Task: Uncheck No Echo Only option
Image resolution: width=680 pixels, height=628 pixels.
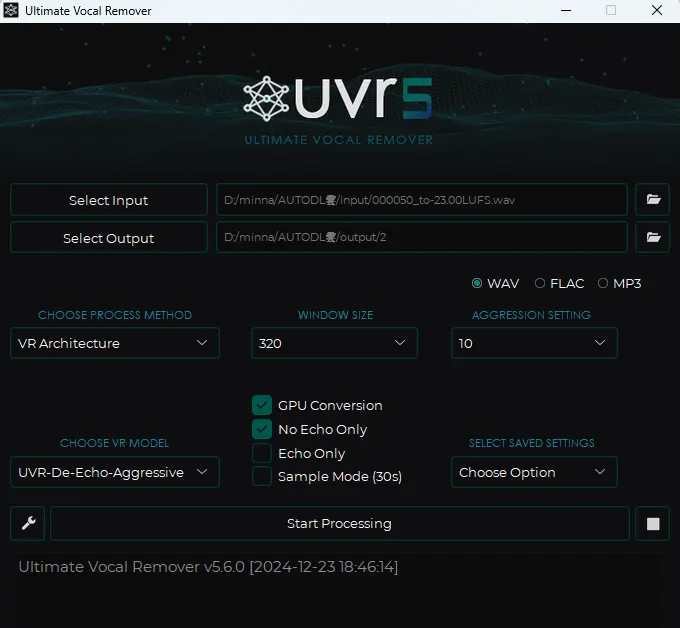Action: tap(262, 429)
